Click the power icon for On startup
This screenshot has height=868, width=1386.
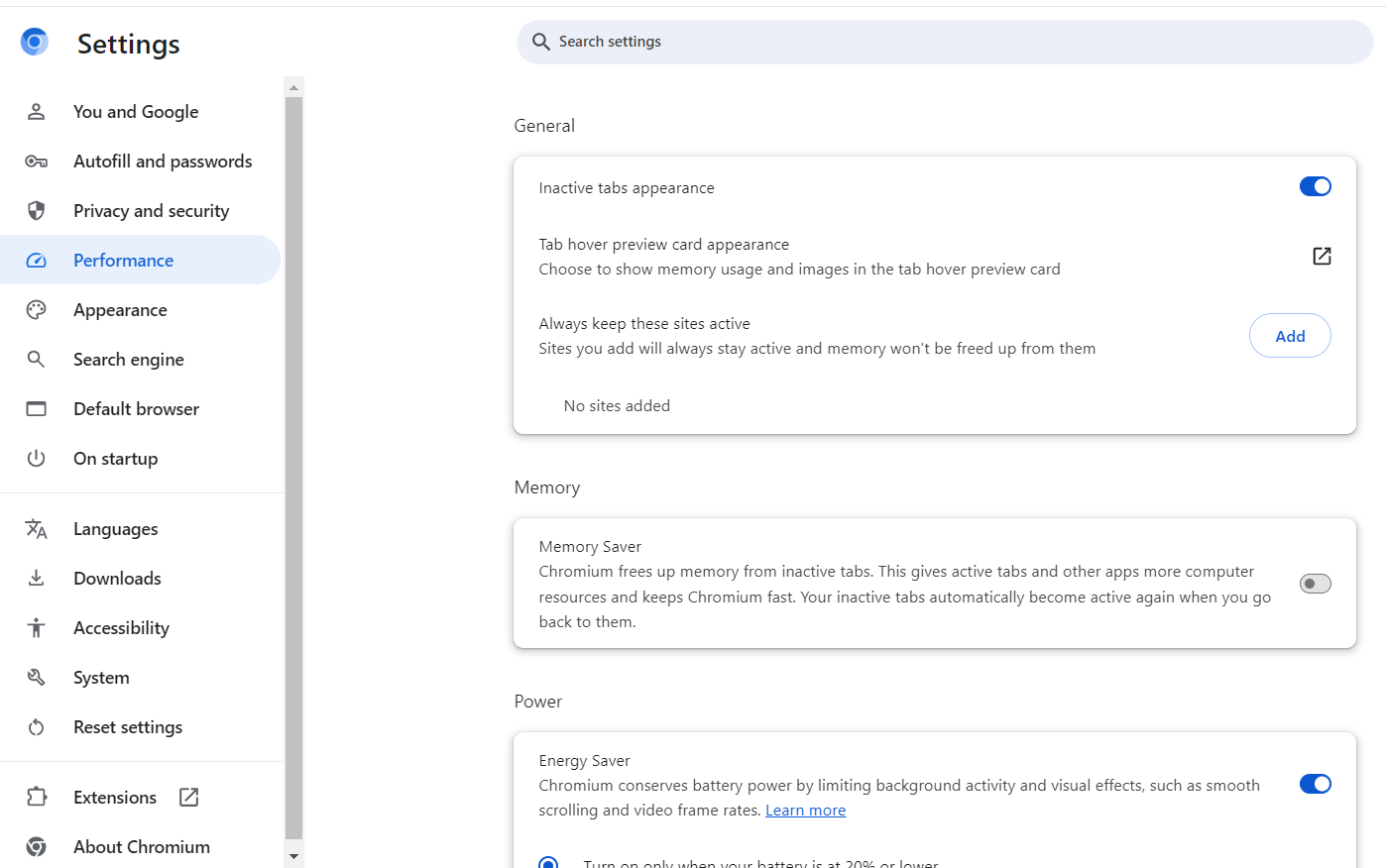pos(36,459)
